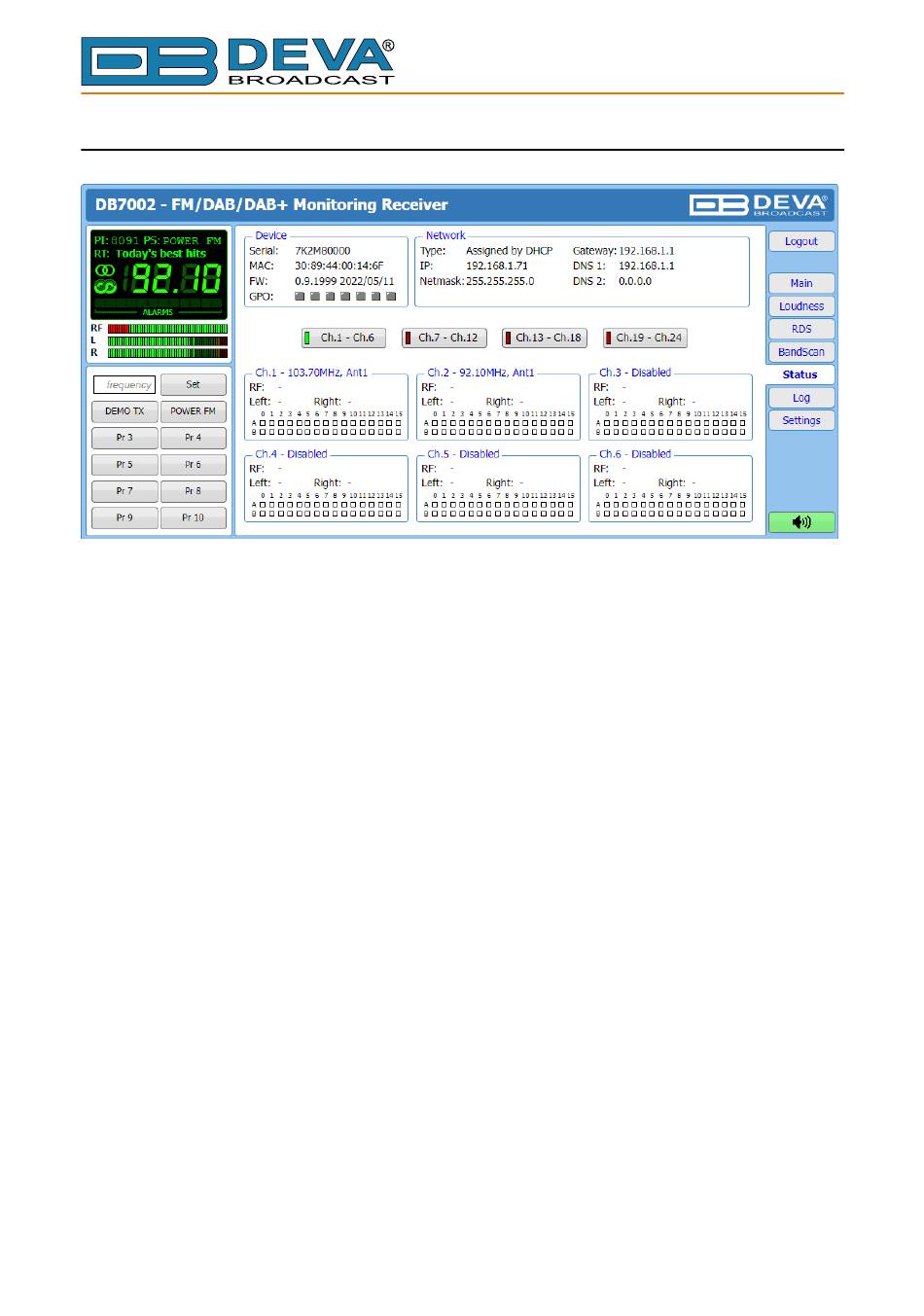
Task: Select the Ch.19 - Ch.24 channel group
Action: click(645, 338)
